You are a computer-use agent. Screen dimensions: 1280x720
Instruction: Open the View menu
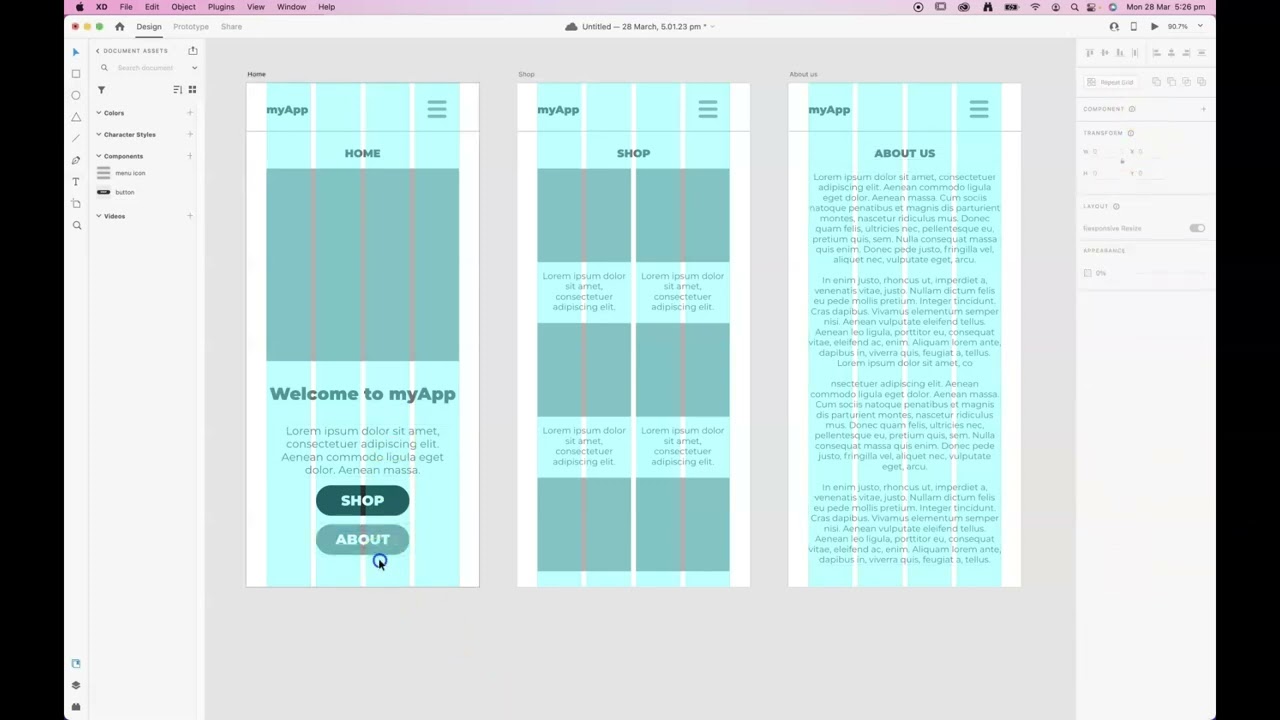coord(256,7)
